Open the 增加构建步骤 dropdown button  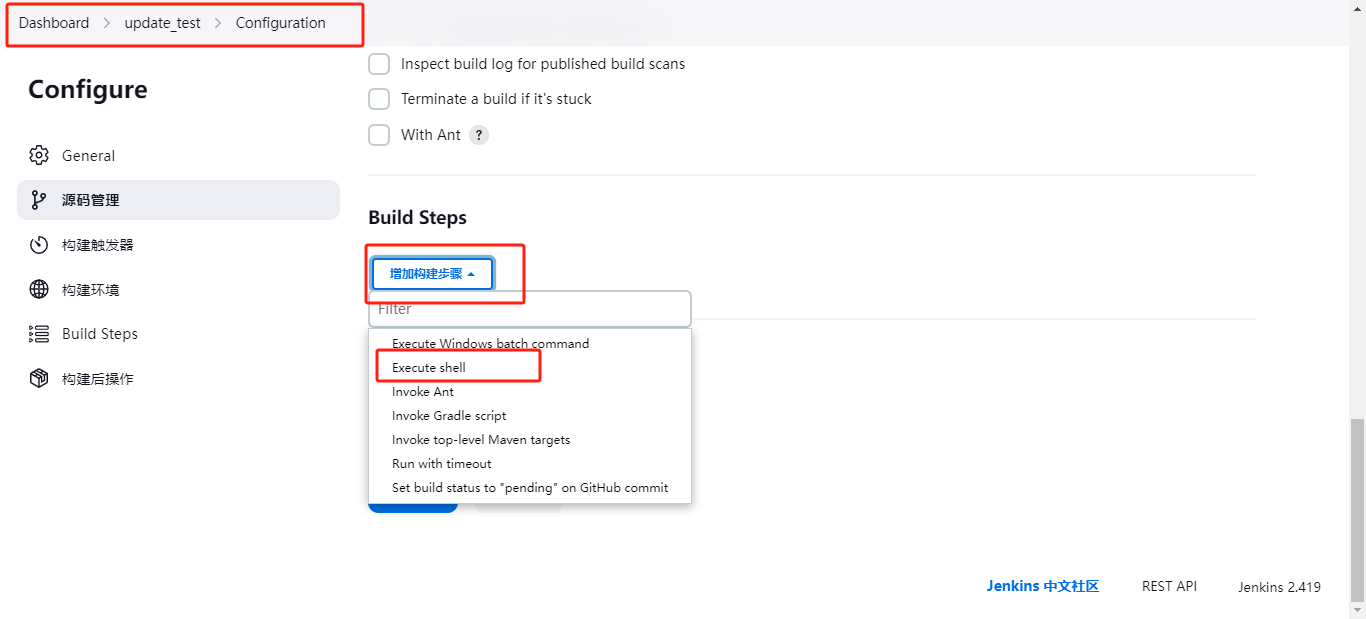click(432, 274)
